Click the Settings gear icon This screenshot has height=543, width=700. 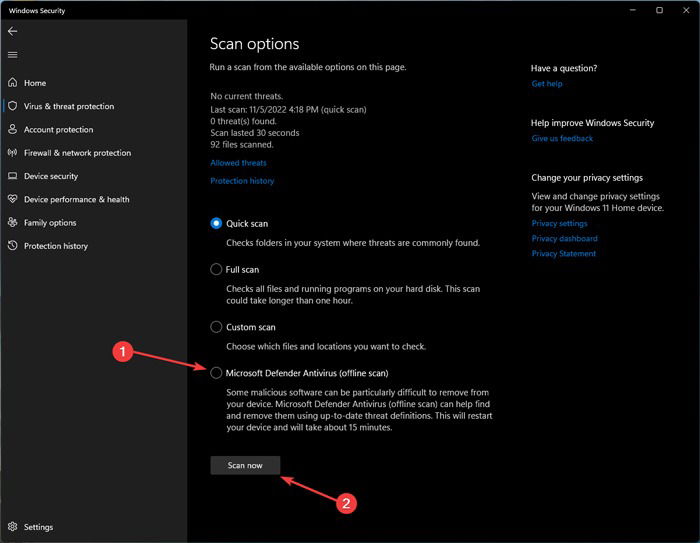coord(12,526)
